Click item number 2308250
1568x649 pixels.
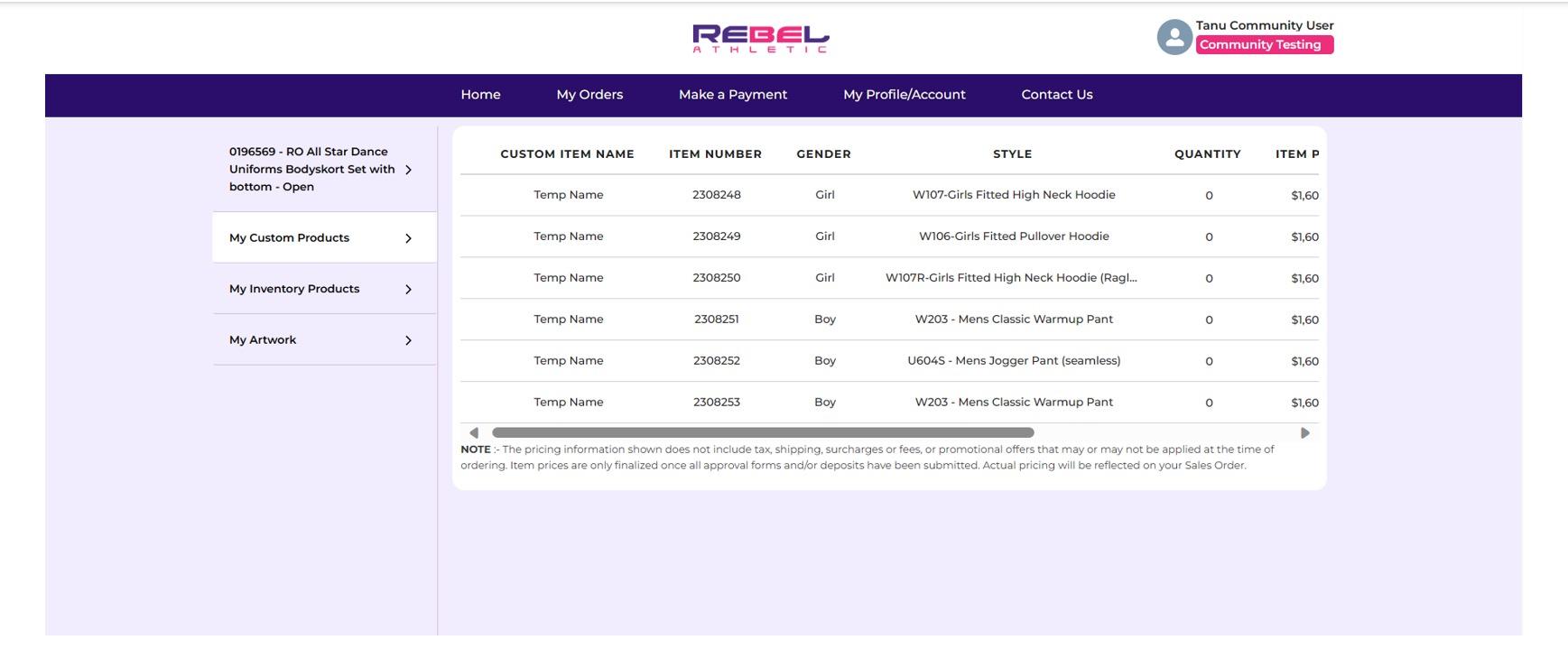point(717,278)
